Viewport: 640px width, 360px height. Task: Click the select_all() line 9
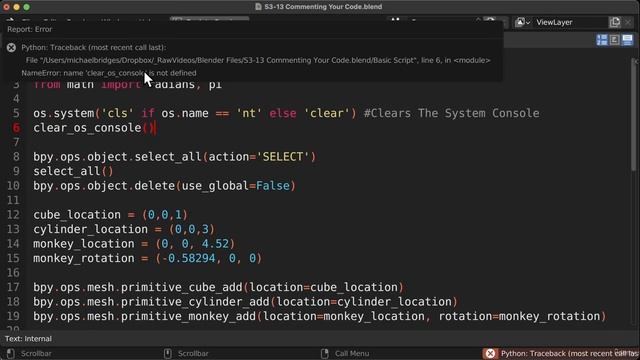(x=73, y=171)
